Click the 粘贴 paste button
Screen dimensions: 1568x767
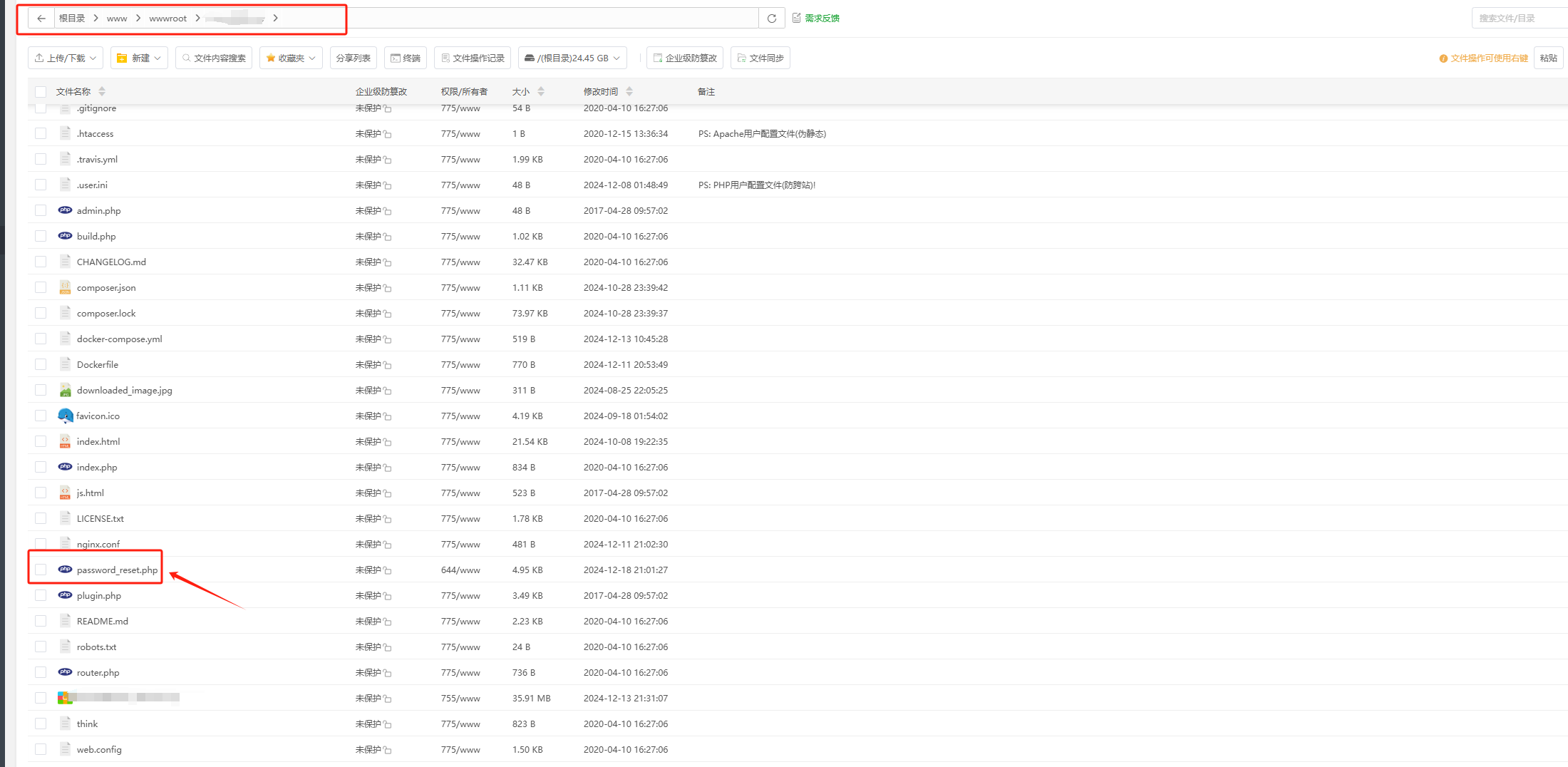(x=1548, y=58)
